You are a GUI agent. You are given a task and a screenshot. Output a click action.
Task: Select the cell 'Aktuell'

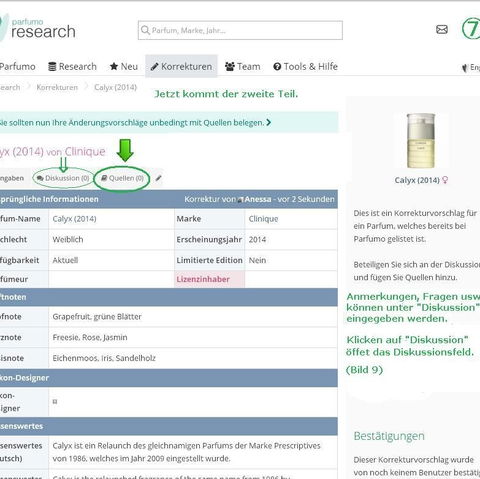pos(65,260)
